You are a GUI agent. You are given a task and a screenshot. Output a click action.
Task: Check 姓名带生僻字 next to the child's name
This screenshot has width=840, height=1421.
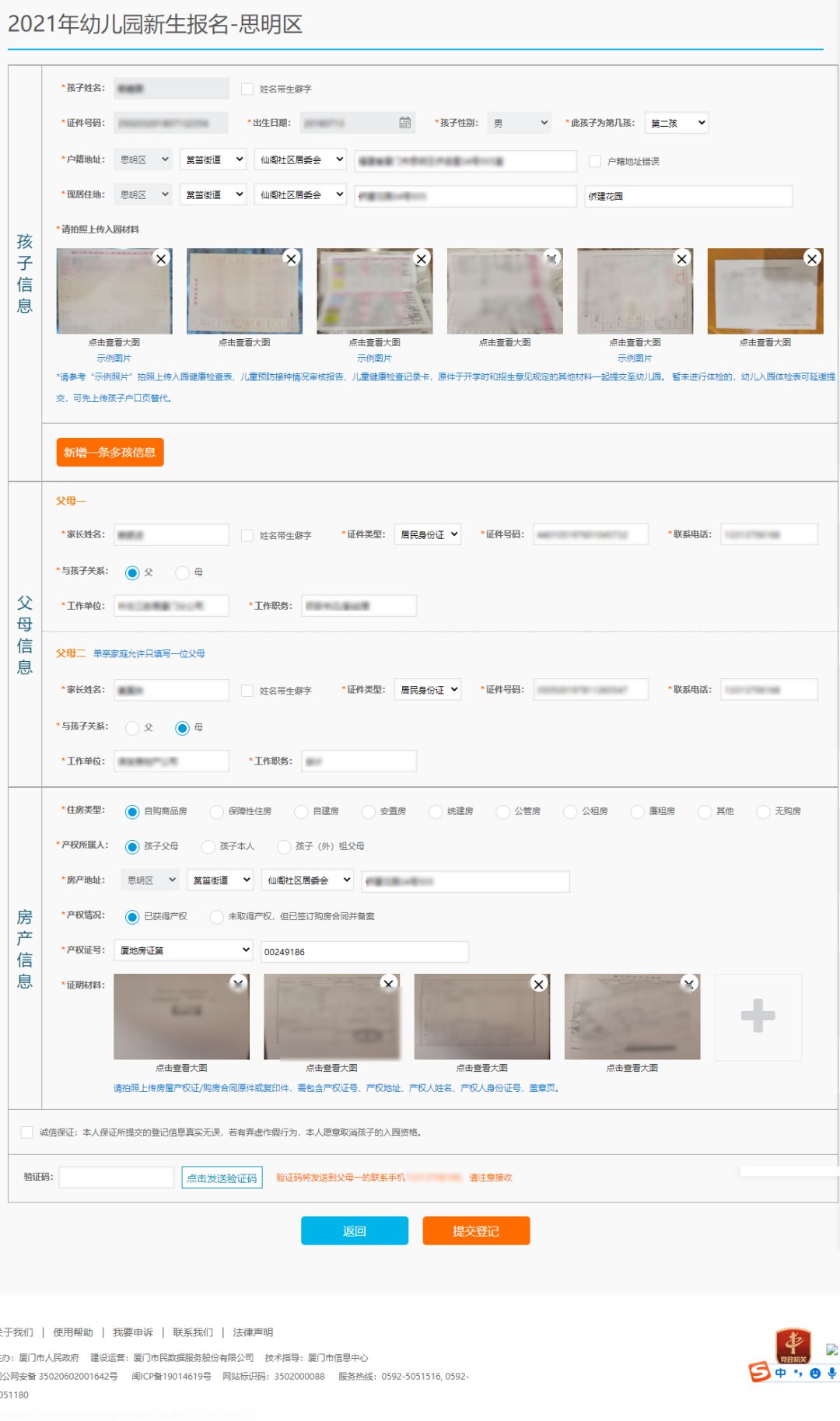tap(247, 89)
